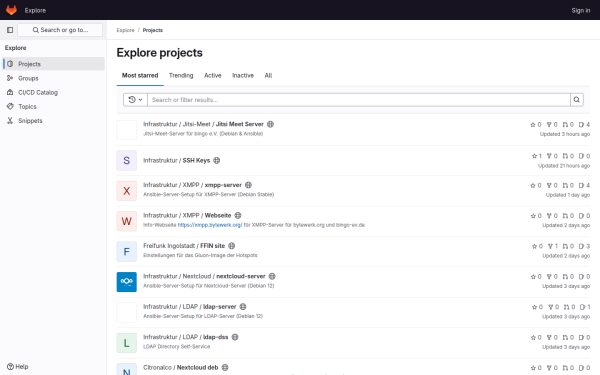Click the S avatar of SSH Keys
The image size is (600, 375).
point(127,160)
